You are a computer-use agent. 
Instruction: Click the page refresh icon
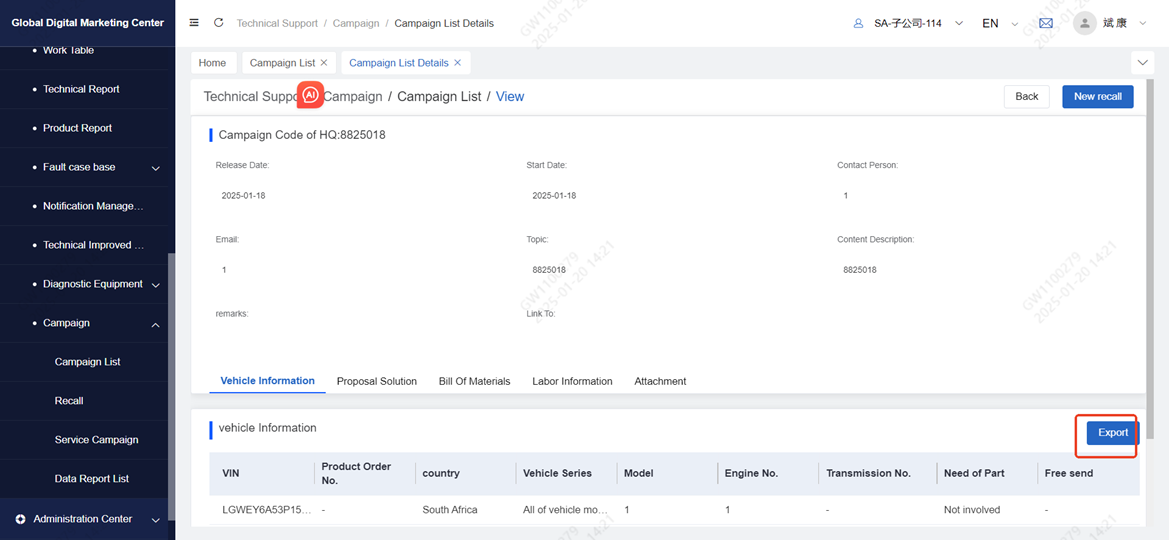[x=218, y=23]
